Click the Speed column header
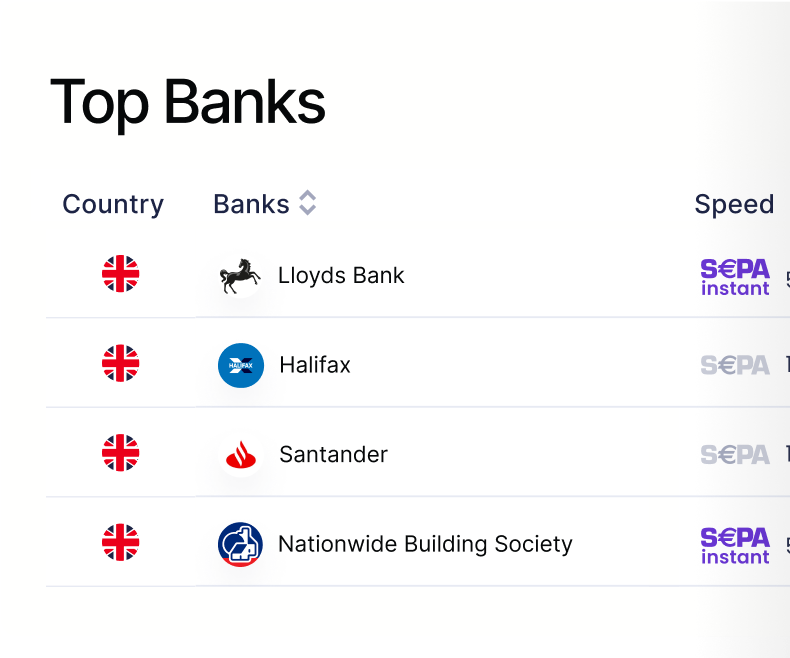Viewport: 790px width, 658px height. coord(734,205)
